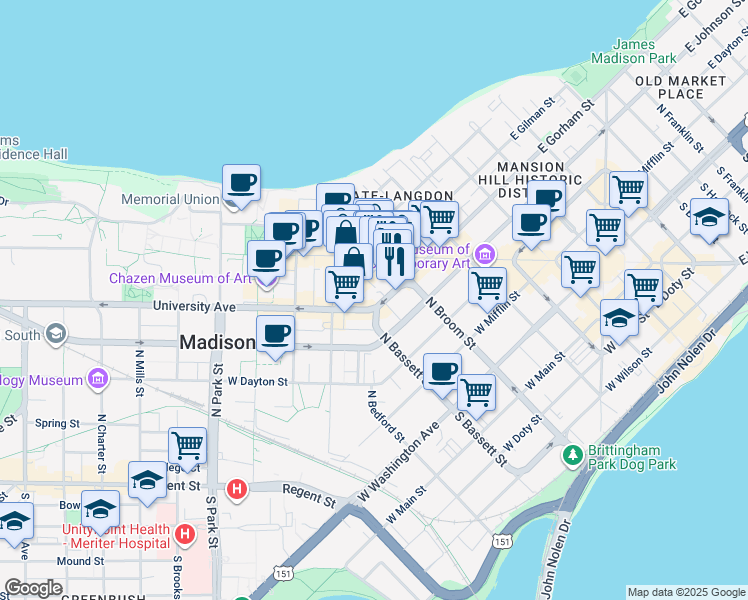Click the OLD MARKET PLACE neighborhood label
Screen dimensions: 748x600
pyautogui.click(x=681, y=88)
